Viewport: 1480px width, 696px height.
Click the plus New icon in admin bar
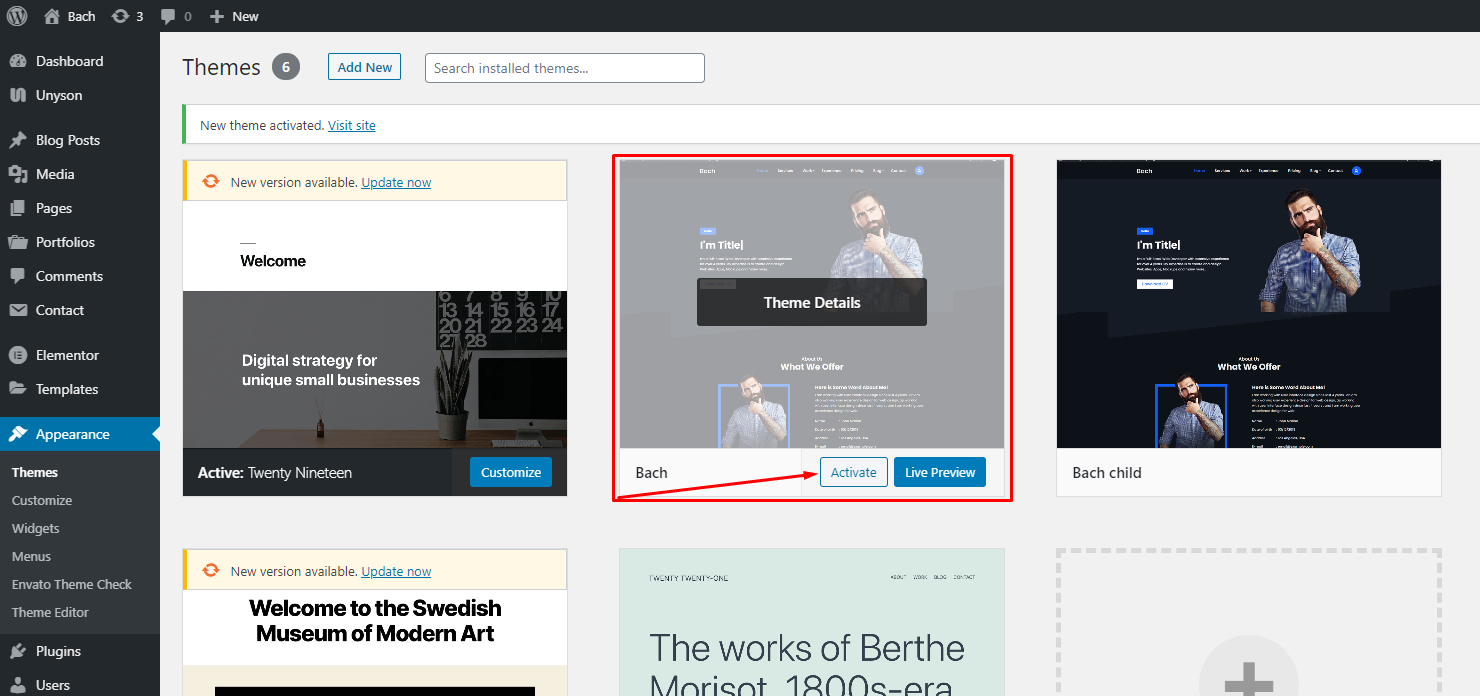(x=217, y=16)
